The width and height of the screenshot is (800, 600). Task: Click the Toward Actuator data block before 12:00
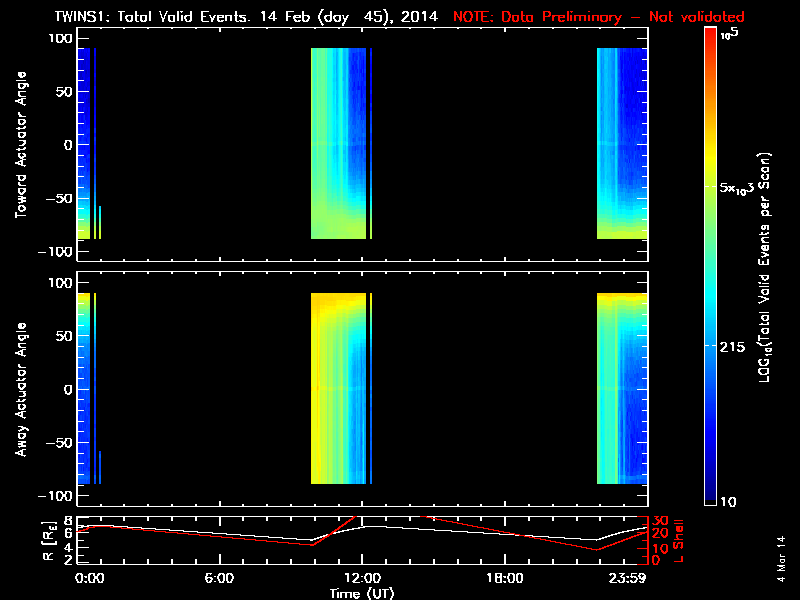point(339,143)
